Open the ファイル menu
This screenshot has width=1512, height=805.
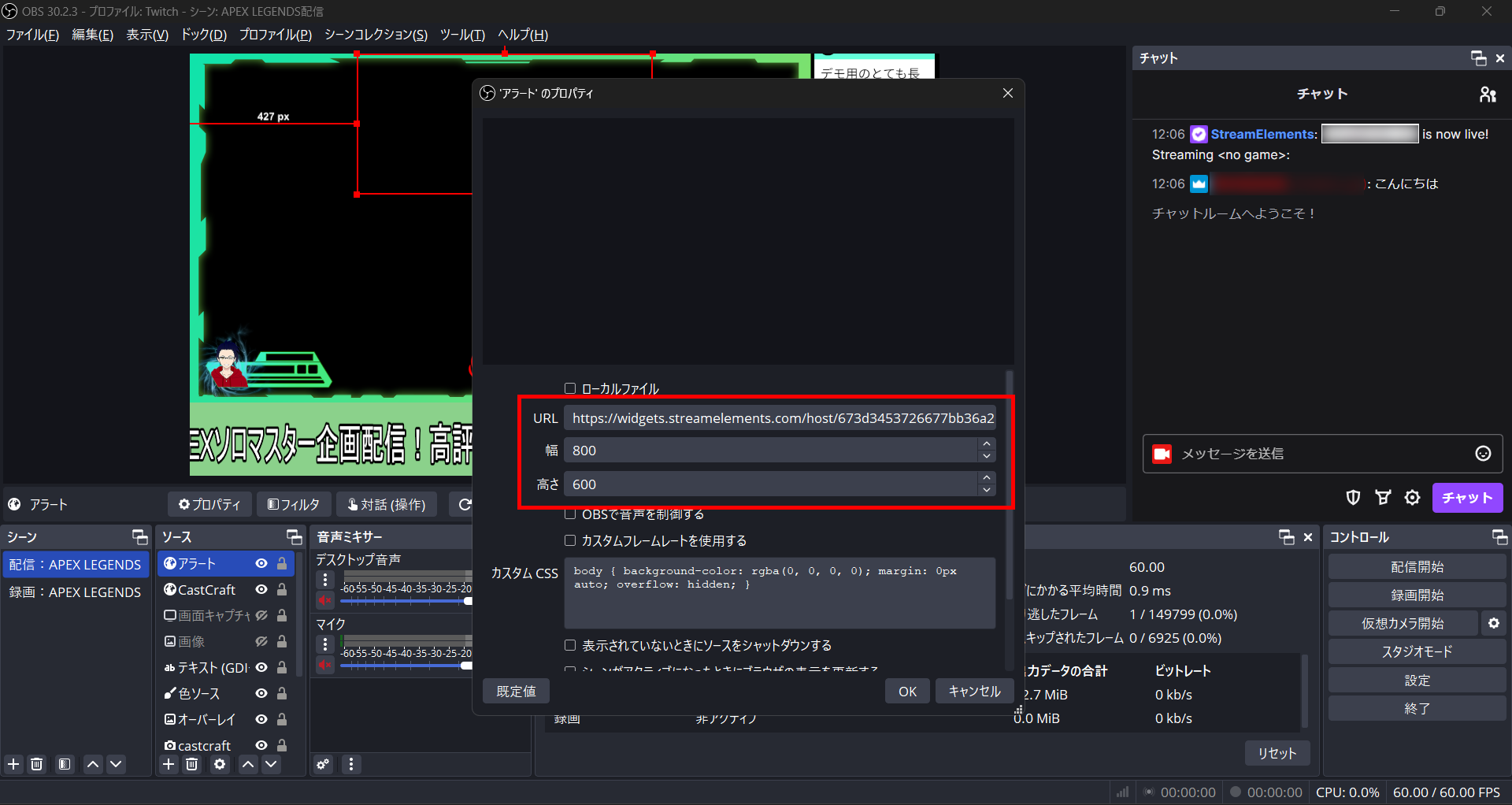[x=32, y=35]
